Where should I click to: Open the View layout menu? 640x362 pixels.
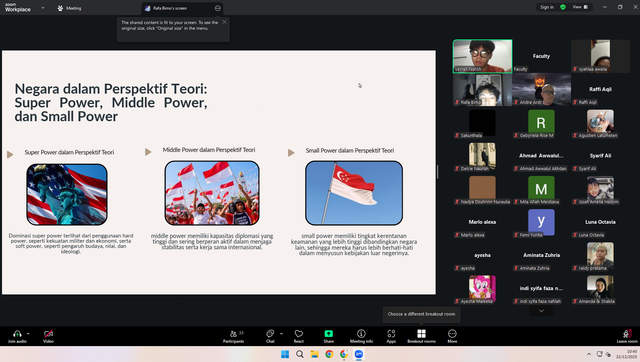tap(580, 7)
